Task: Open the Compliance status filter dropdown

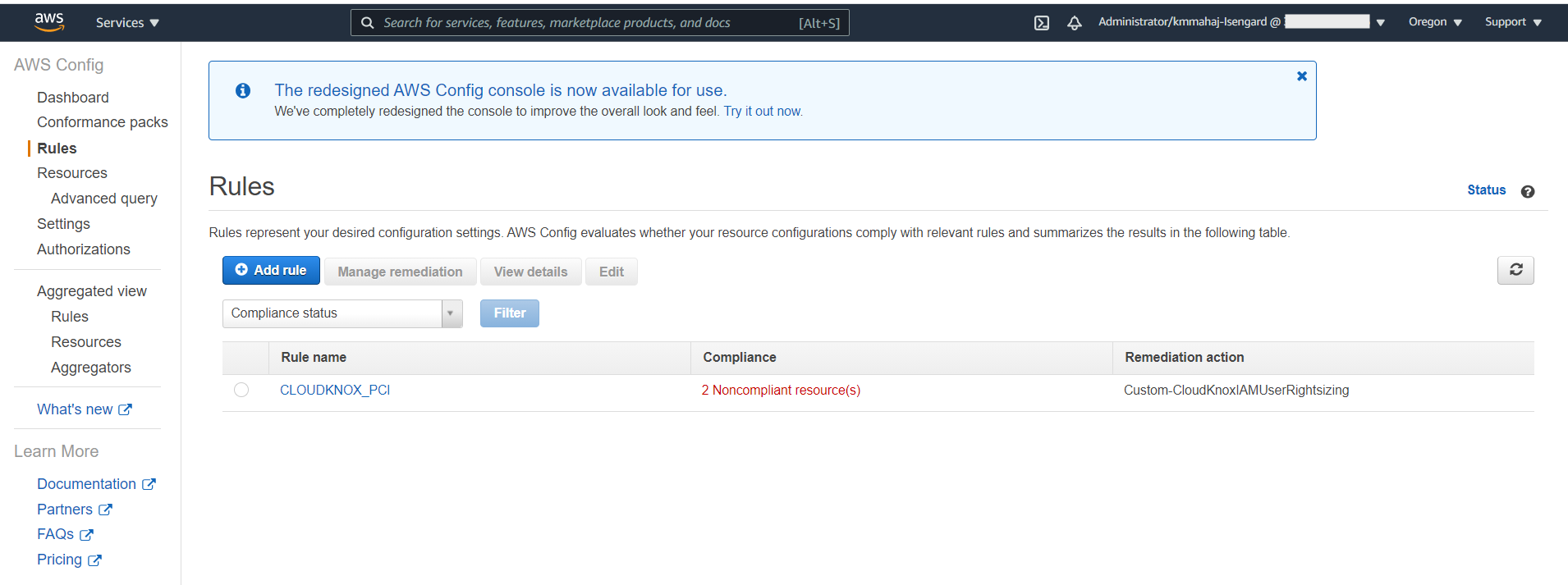Action: click(342, 313)
